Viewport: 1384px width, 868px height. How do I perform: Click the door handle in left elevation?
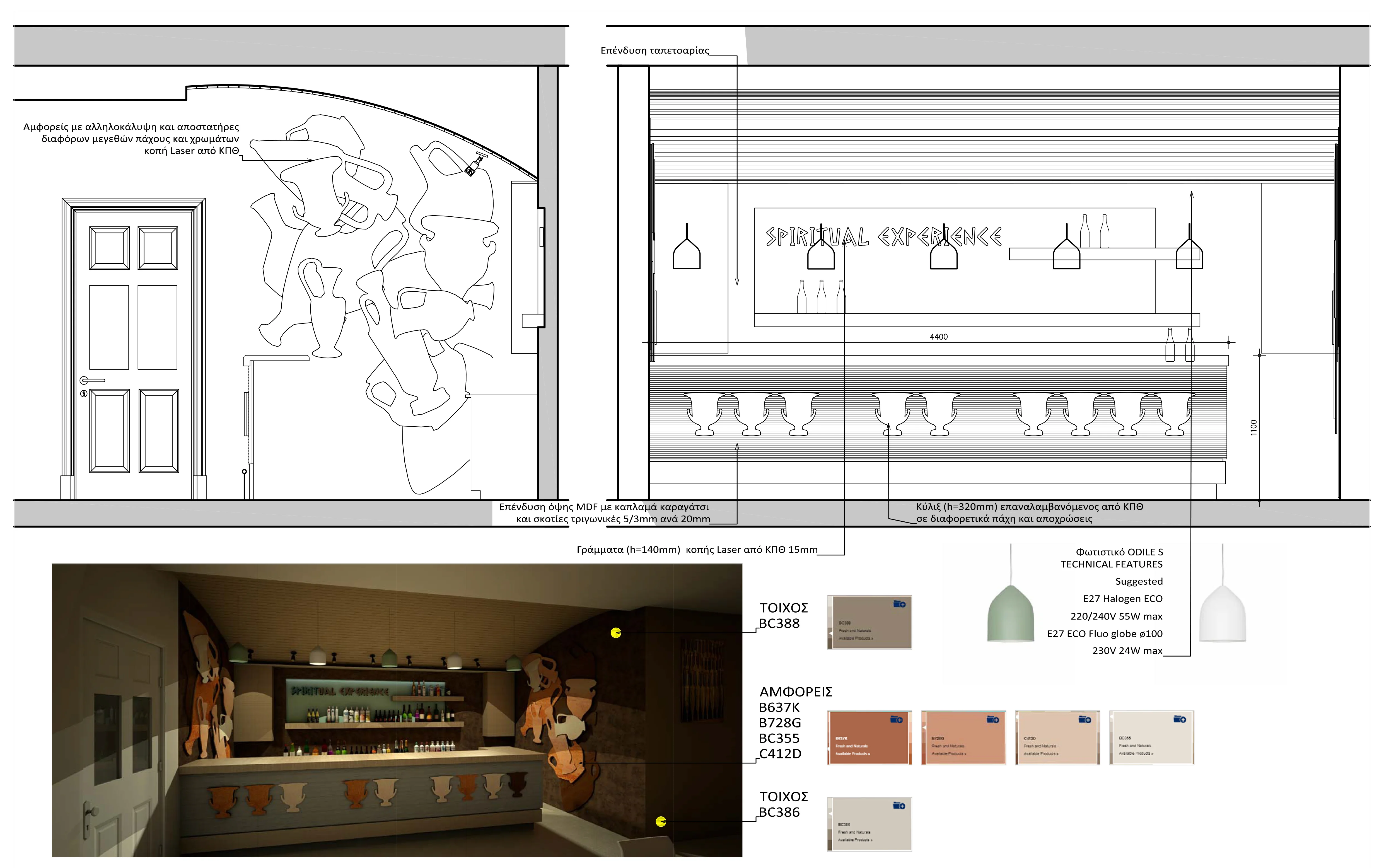(92, 380)
